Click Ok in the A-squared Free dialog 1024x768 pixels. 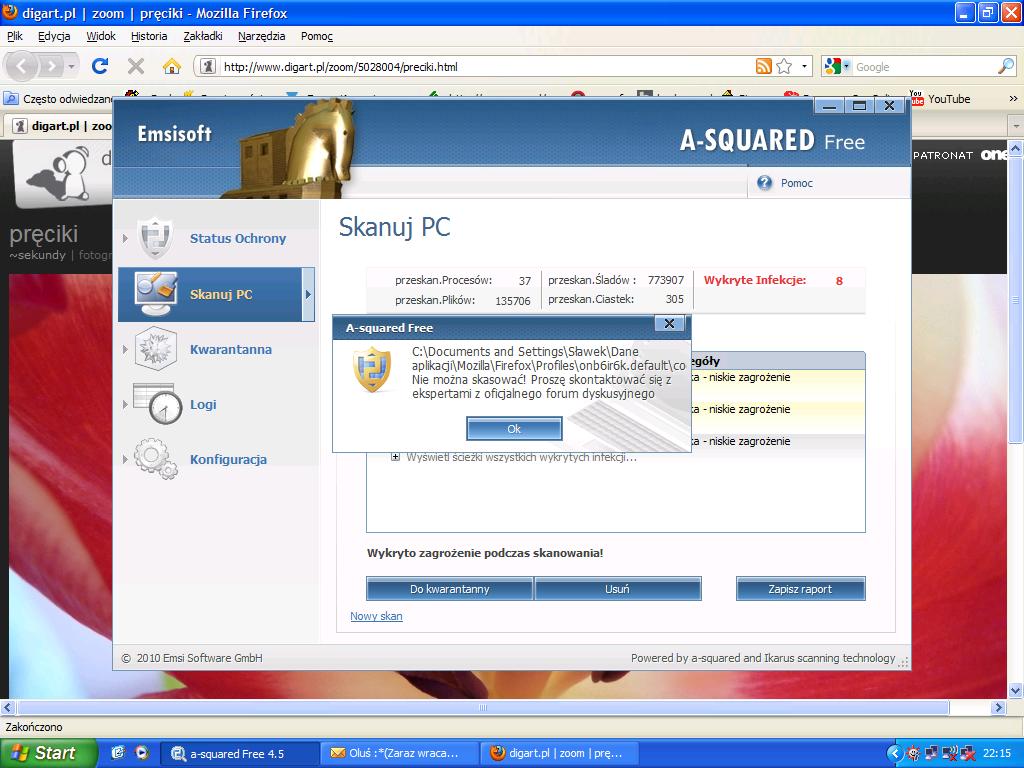[x=514, y=429]
